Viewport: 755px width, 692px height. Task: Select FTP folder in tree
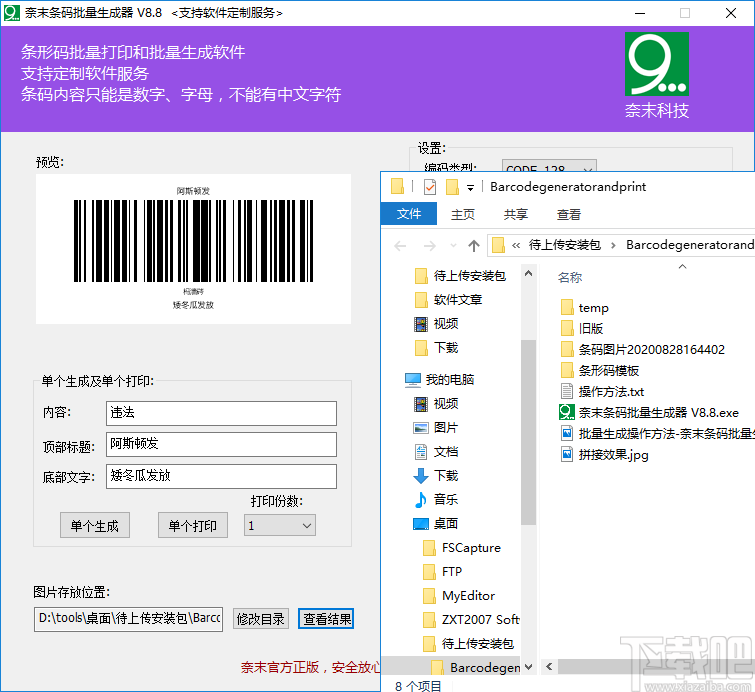click(443, 572)
